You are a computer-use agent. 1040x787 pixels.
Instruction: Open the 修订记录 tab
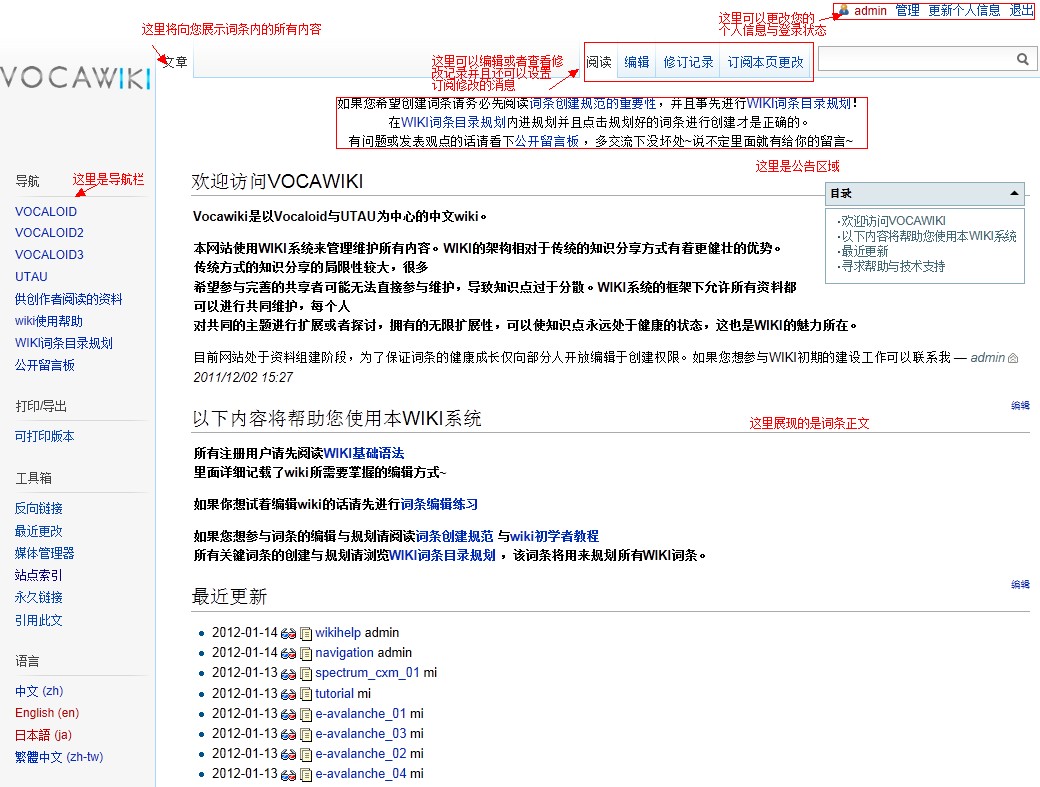688,62
